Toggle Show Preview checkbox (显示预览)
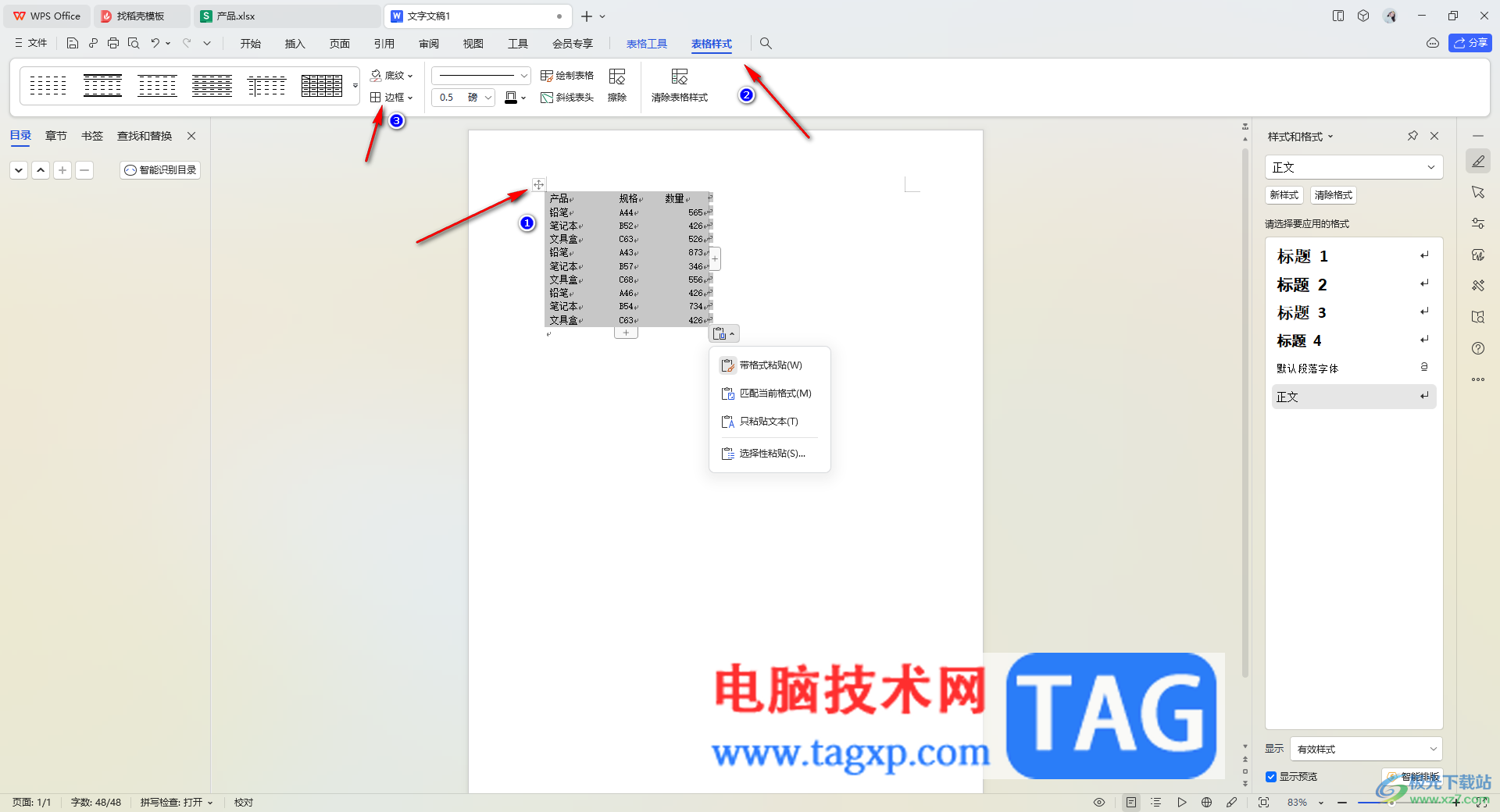 coord(1271,777)
